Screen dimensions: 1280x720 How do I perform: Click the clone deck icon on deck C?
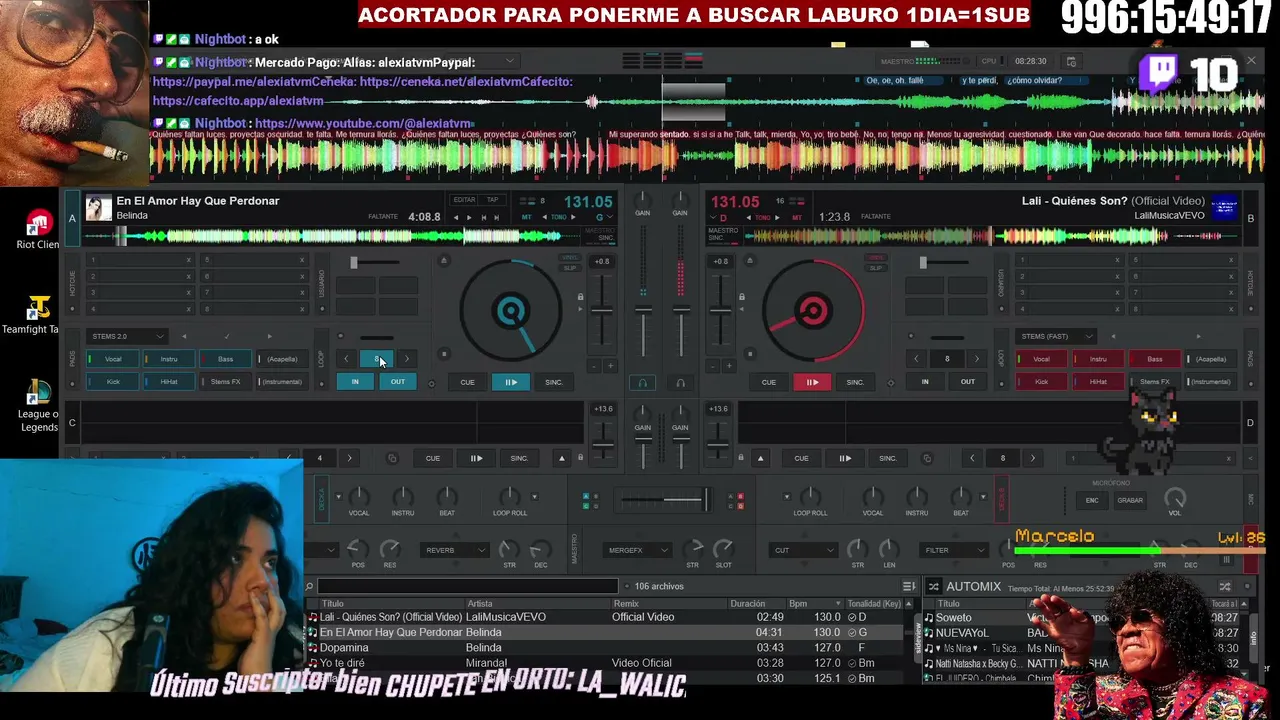tap(392, 458)
